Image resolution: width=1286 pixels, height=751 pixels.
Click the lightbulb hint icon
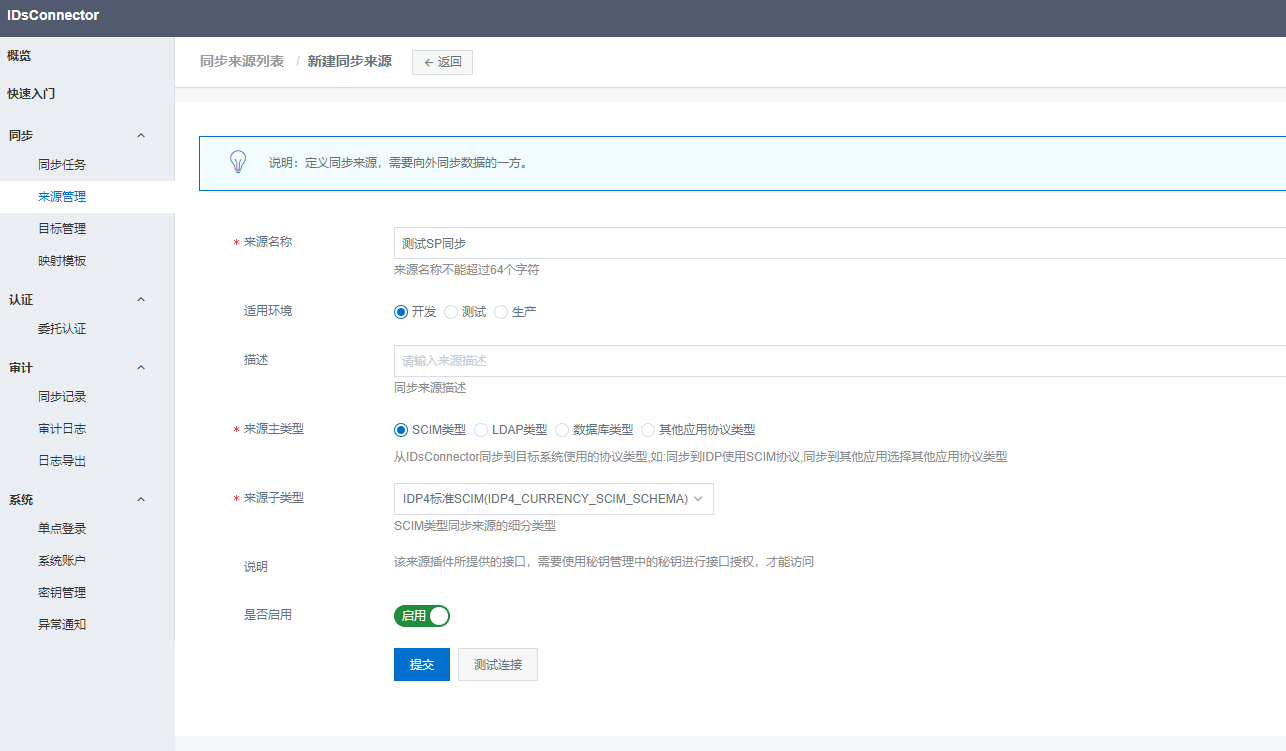coord(238,162)
